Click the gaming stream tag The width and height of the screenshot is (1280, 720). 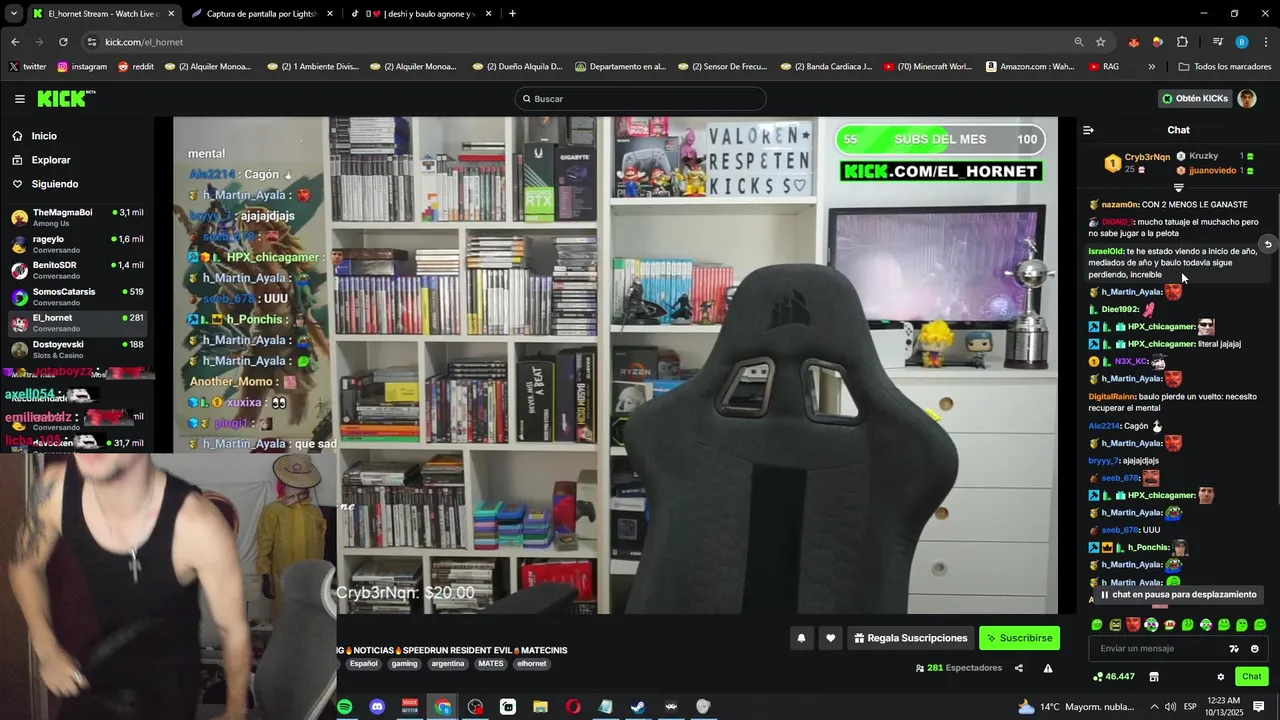(405, 664)
